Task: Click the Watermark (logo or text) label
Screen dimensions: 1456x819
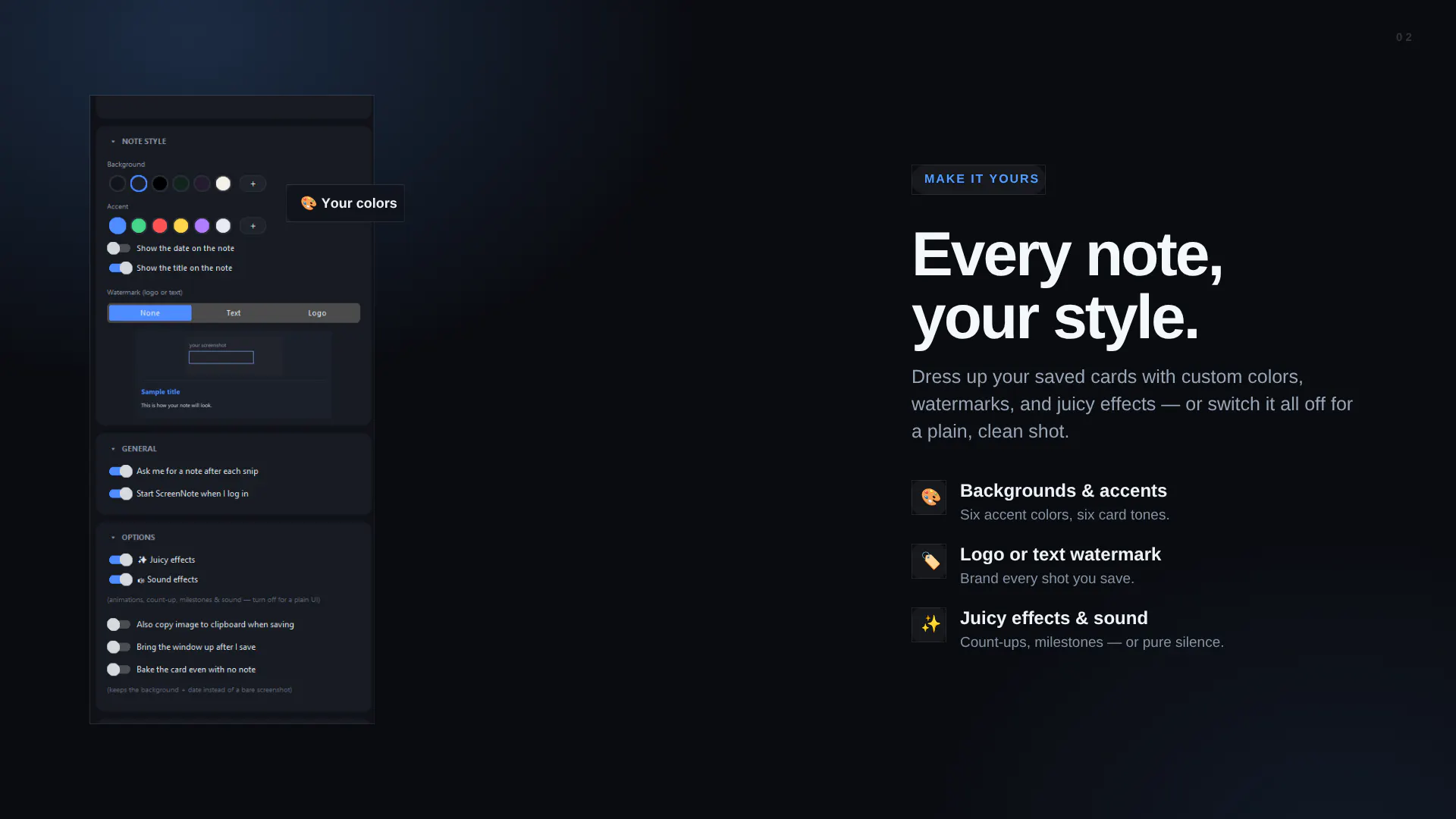Action: click(x=145, y=293)
